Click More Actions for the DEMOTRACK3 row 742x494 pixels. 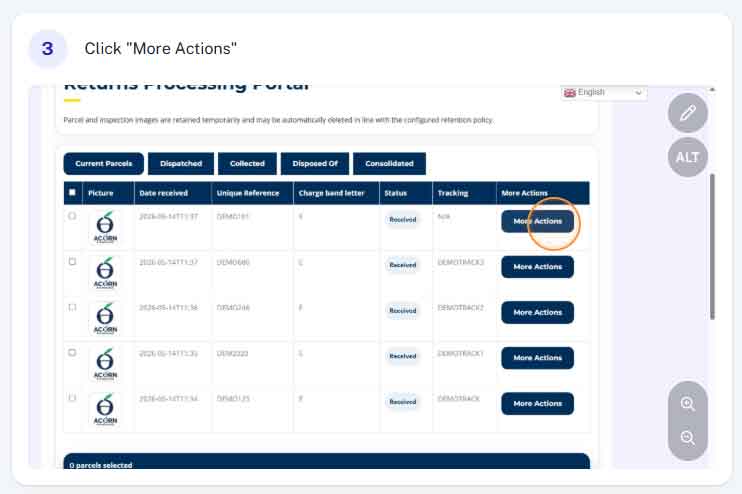538,267
